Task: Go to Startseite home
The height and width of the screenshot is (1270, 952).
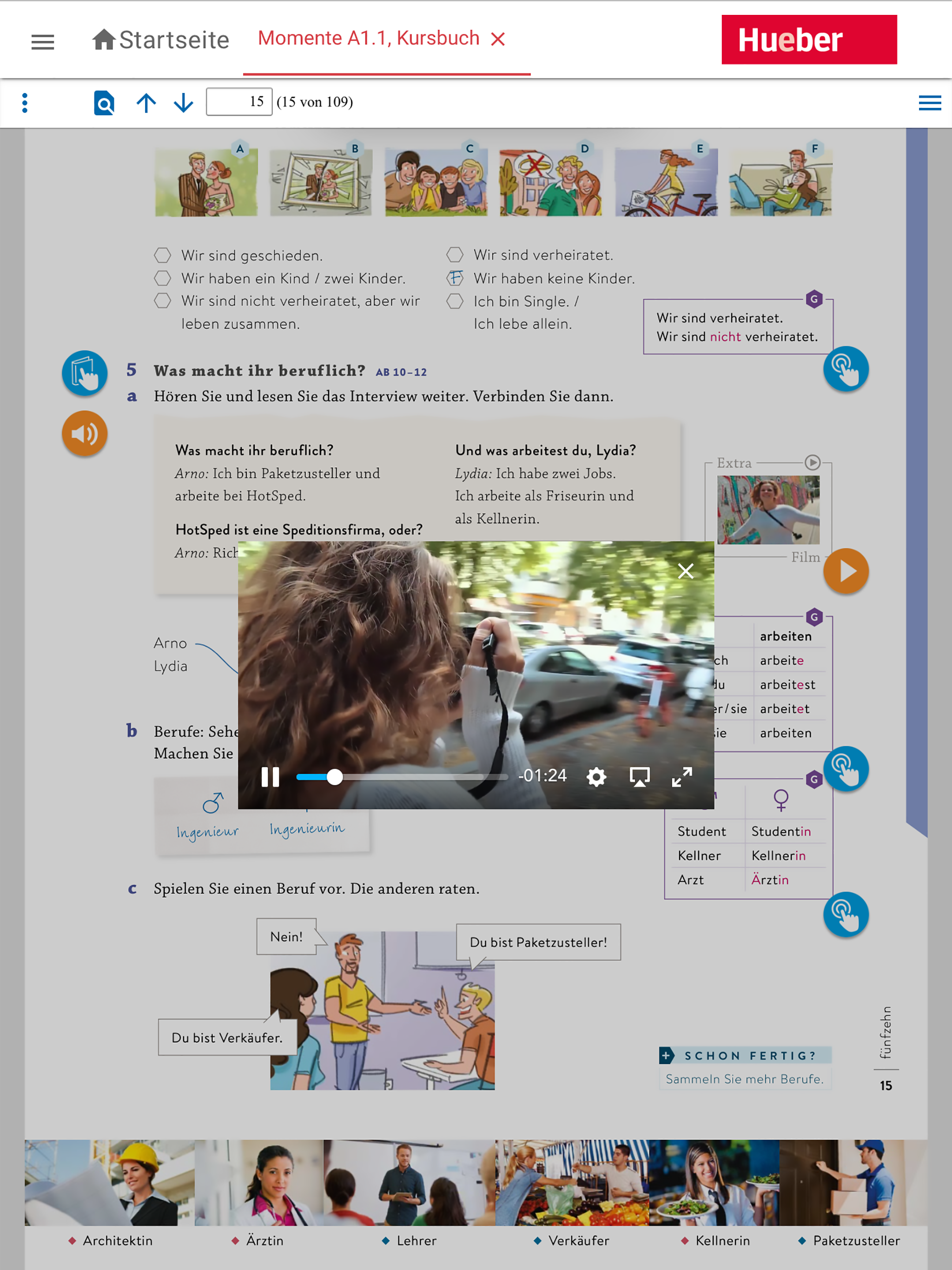Action: click(160, 40)
